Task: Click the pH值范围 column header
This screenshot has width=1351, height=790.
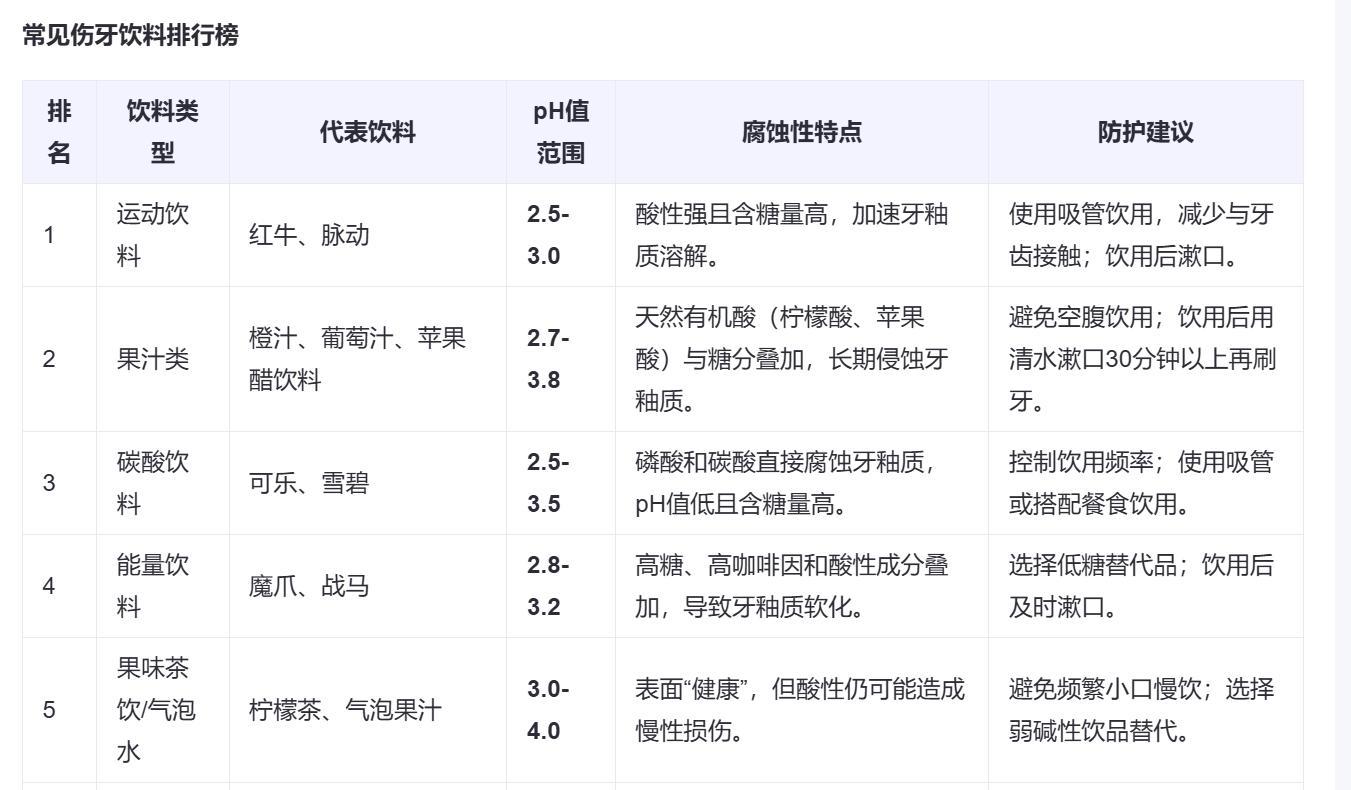Action: (560, 132)
